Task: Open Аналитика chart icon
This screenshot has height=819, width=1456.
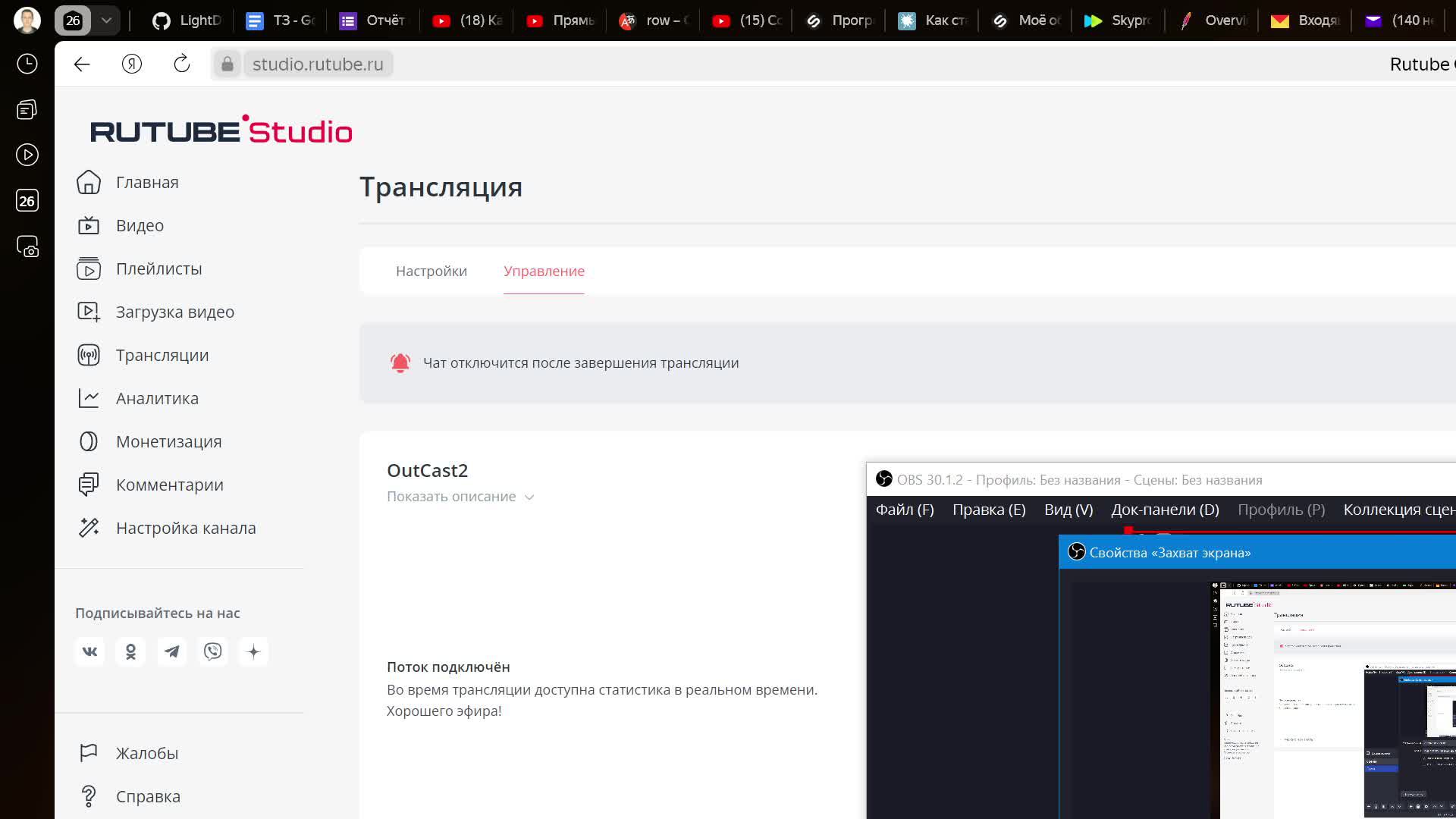Action: (89, 398)
